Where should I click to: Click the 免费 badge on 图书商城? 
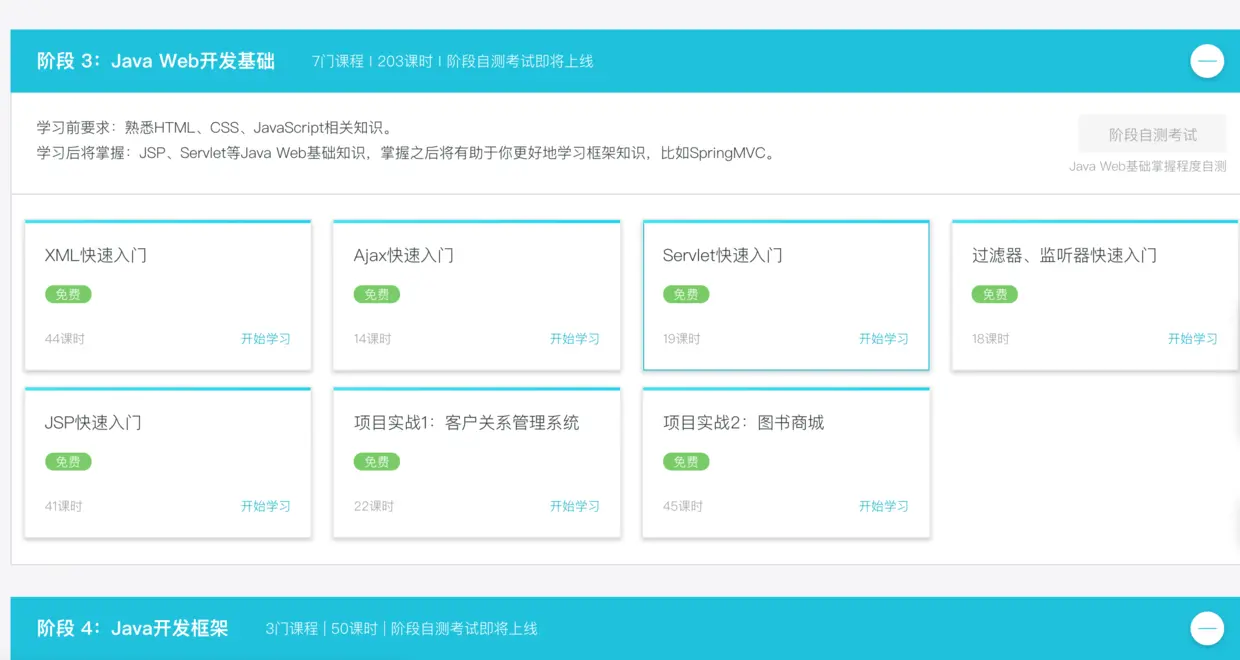pyautogui.click(x=686, y=461)
